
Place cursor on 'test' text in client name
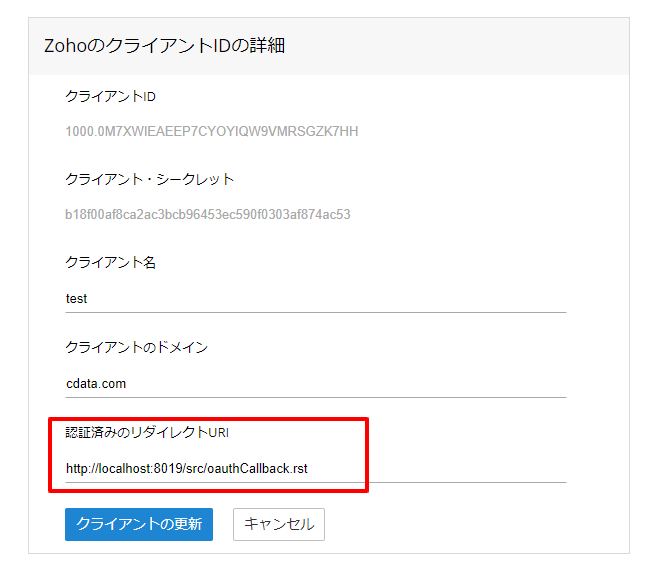coord(77,298)
